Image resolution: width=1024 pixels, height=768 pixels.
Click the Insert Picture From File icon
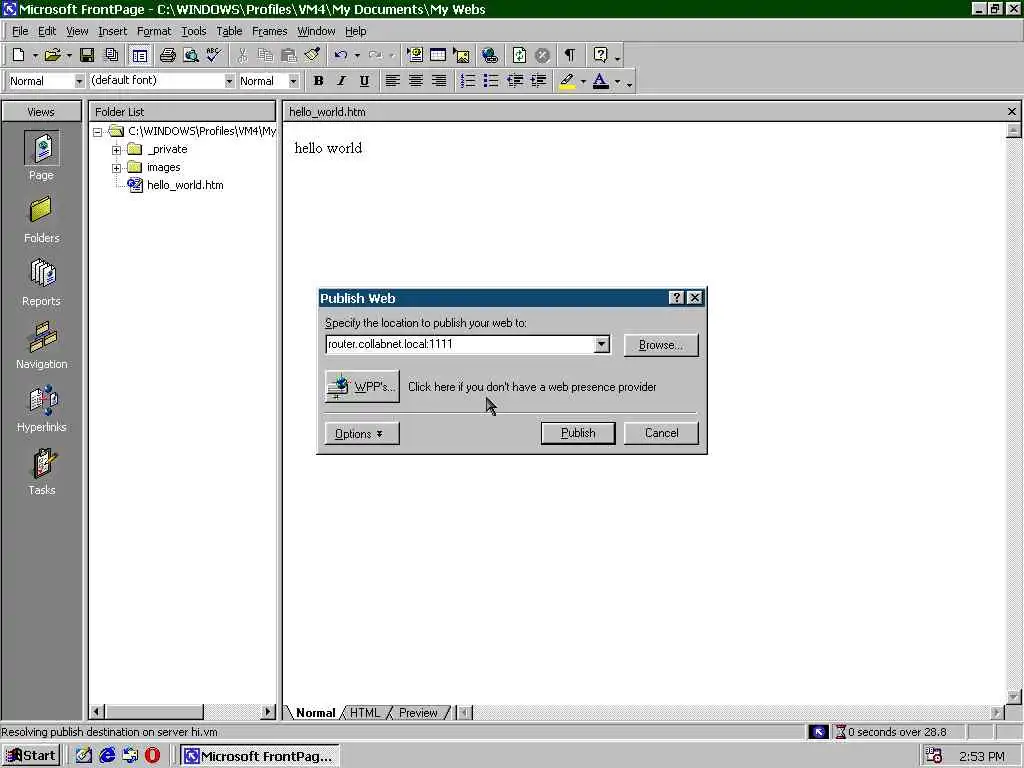coord(461,56)
